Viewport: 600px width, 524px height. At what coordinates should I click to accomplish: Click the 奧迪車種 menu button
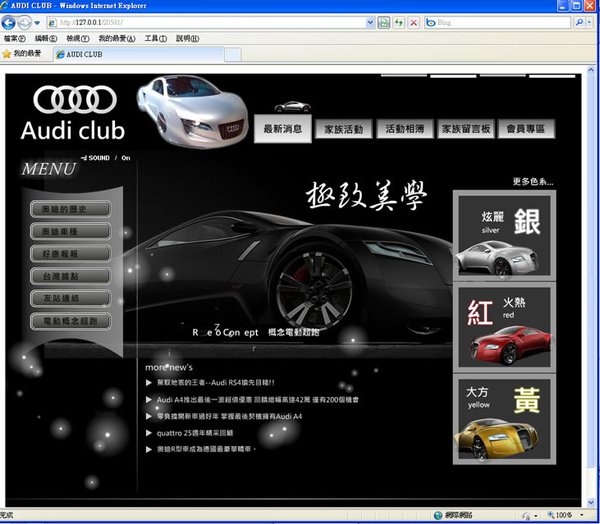(70, 232)
